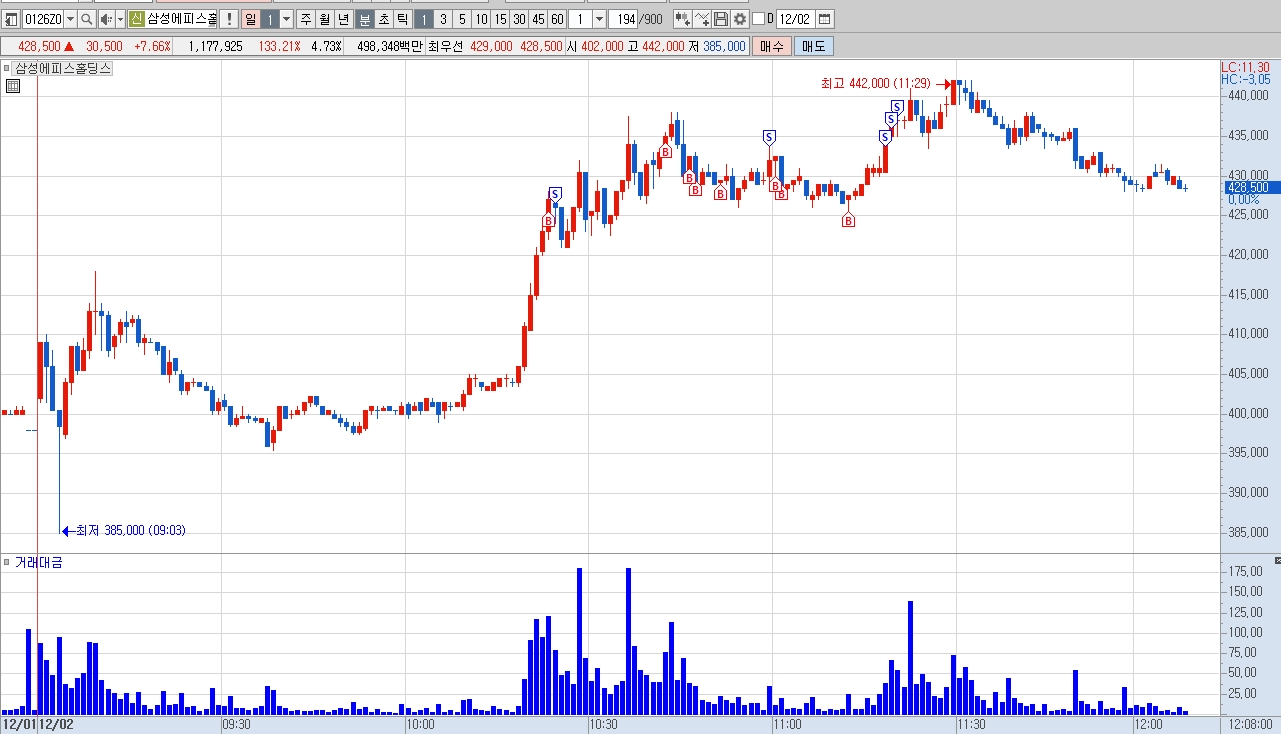Expand the dropdown arrow beside the speaker icon
Viewport: 1281px width, 734px height.
pos(120,19)
